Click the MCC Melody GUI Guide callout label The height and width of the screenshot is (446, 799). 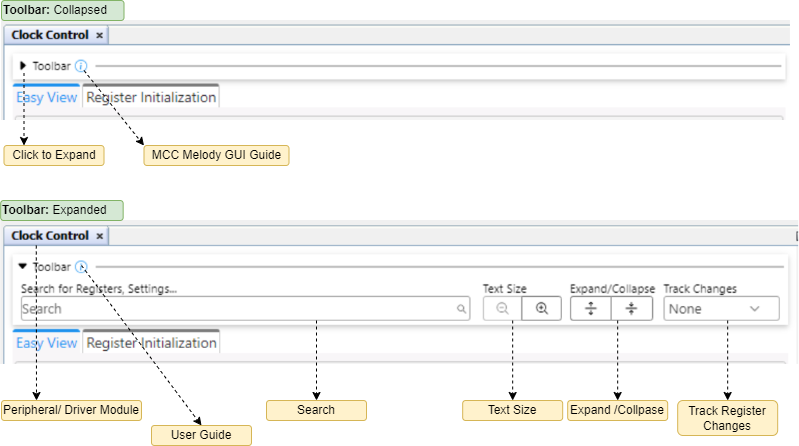(215, 155)
